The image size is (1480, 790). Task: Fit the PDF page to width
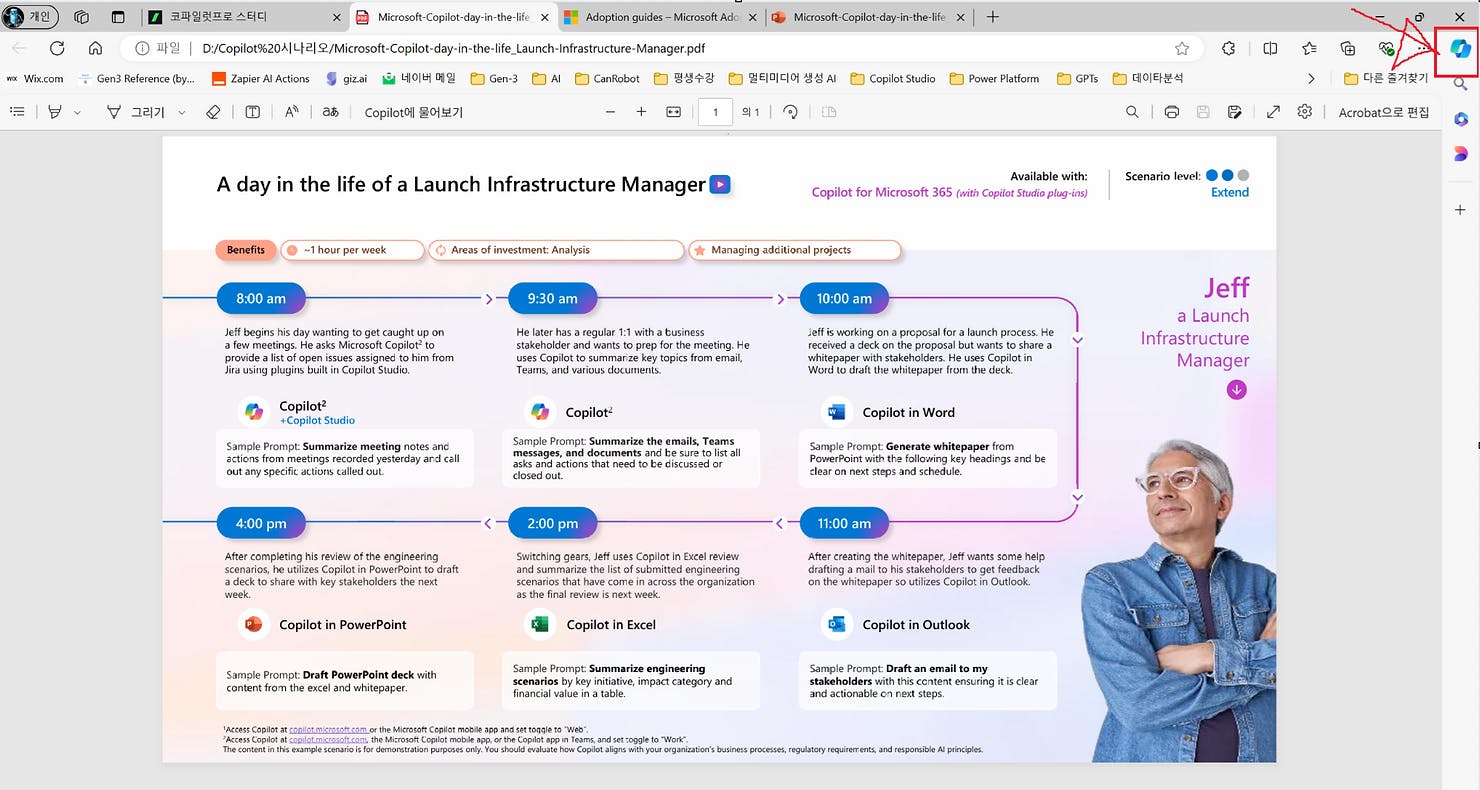point(673,112)
